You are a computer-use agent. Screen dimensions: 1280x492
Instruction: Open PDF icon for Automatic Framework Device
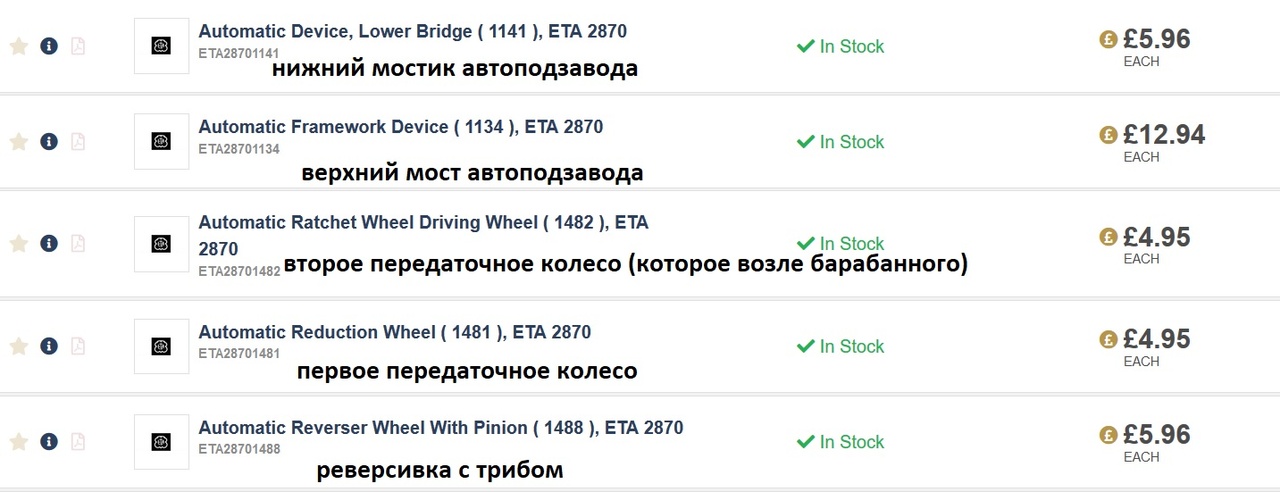[78, 142]
